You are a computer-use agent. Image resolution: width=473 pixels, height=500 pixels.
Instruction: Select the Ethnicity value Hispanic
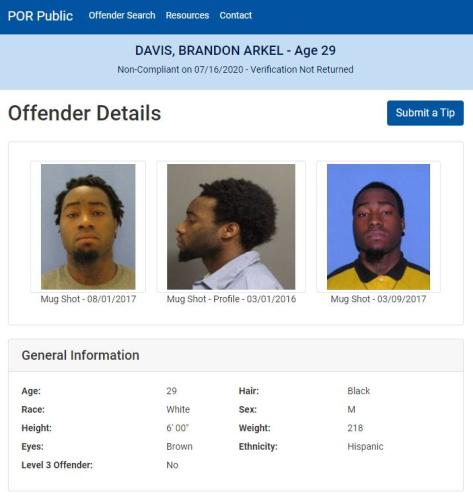coord(365,447)
